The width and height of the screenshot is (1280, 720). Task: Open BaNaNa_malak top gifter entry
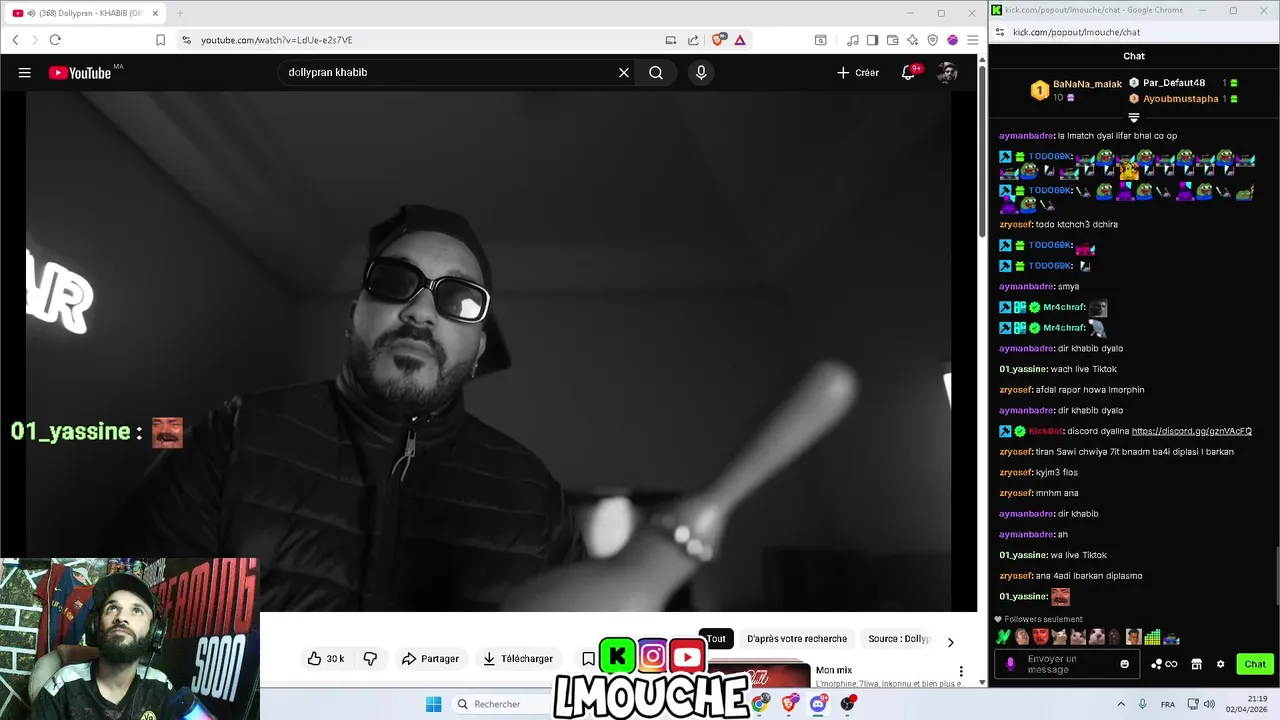1076,90
